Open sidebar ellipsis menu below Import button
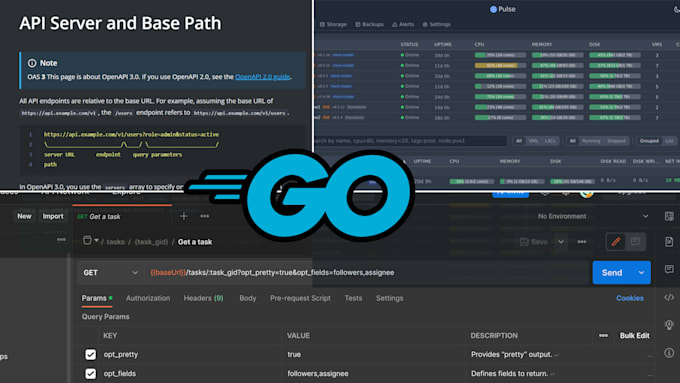Image resolution: width=680 pixels, height=383 pixels. (x=61, y=239)
